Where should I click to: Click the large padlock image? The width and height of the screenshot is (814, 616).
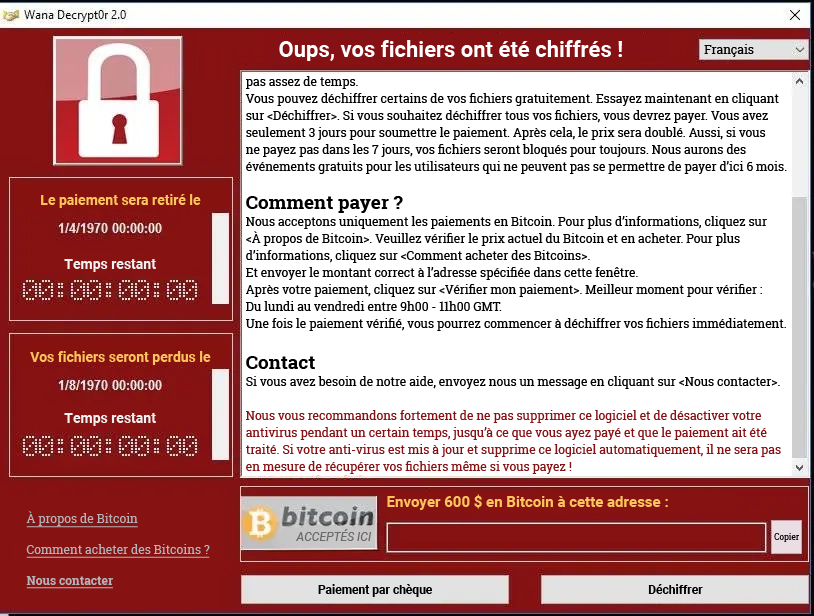[x=118, y=101]
